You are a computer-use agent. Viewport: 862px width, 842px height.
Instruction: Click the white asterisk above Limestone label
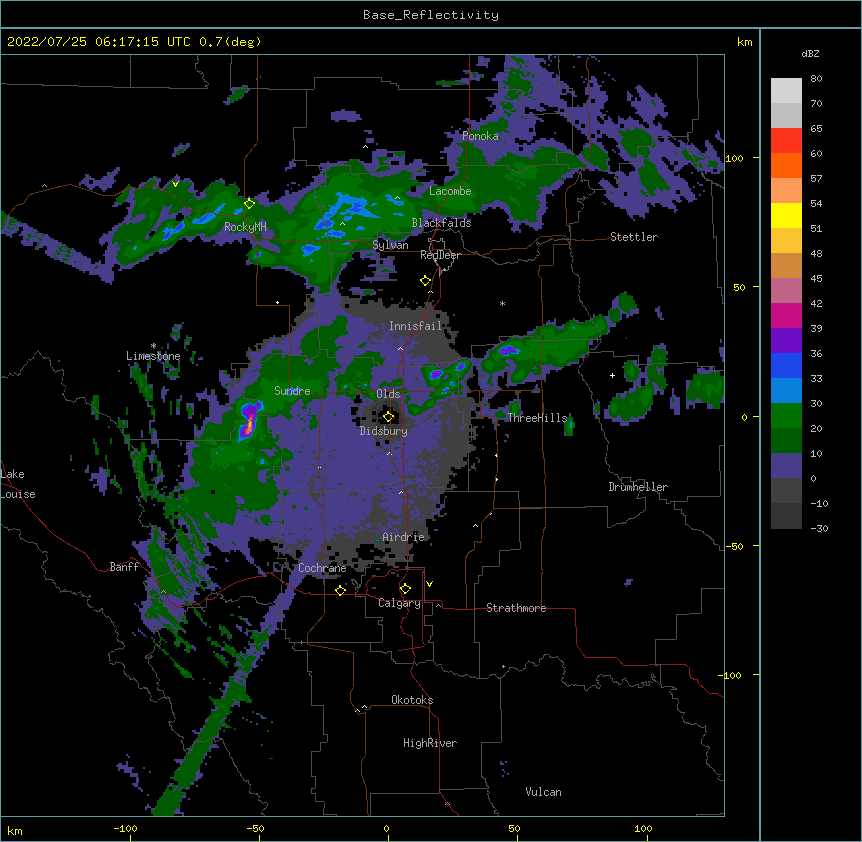[x=153, y=346]
